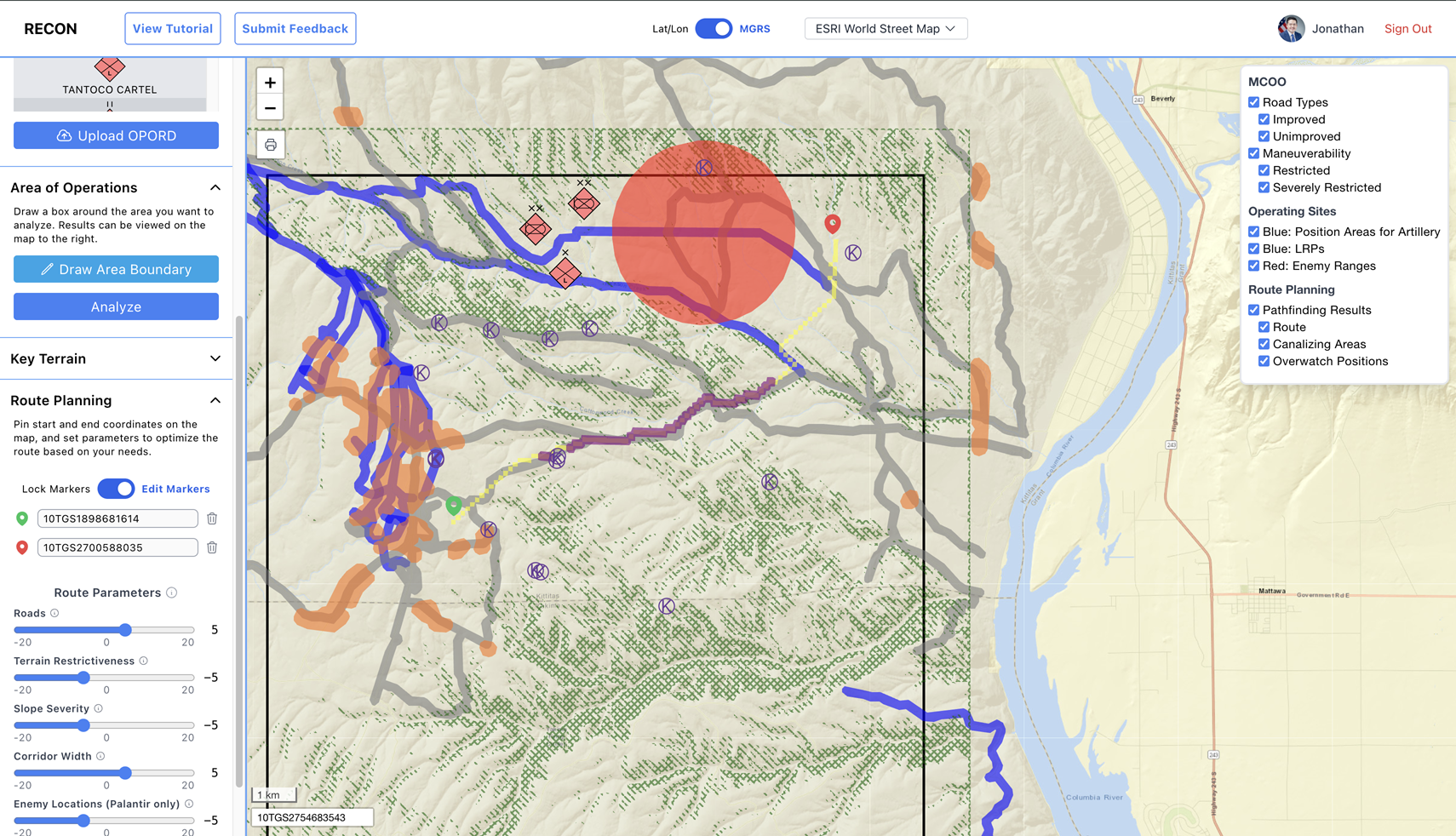
Task: Click the Jonathan username label
Action: pyautogui.click(x=1338, y=28)
